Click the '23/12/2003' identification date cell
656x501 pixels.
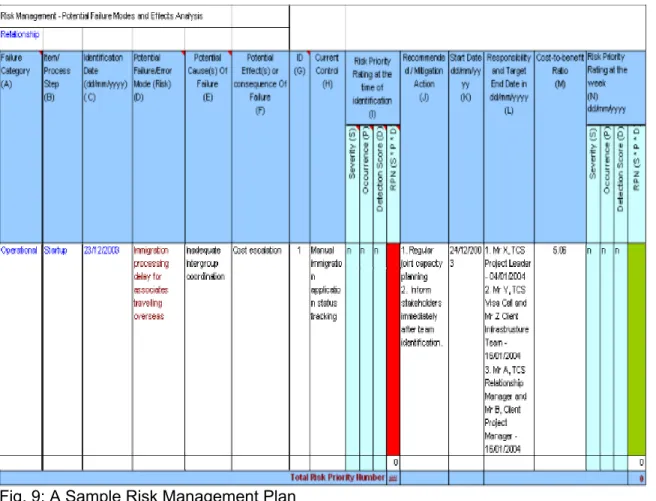click(108, 349)
